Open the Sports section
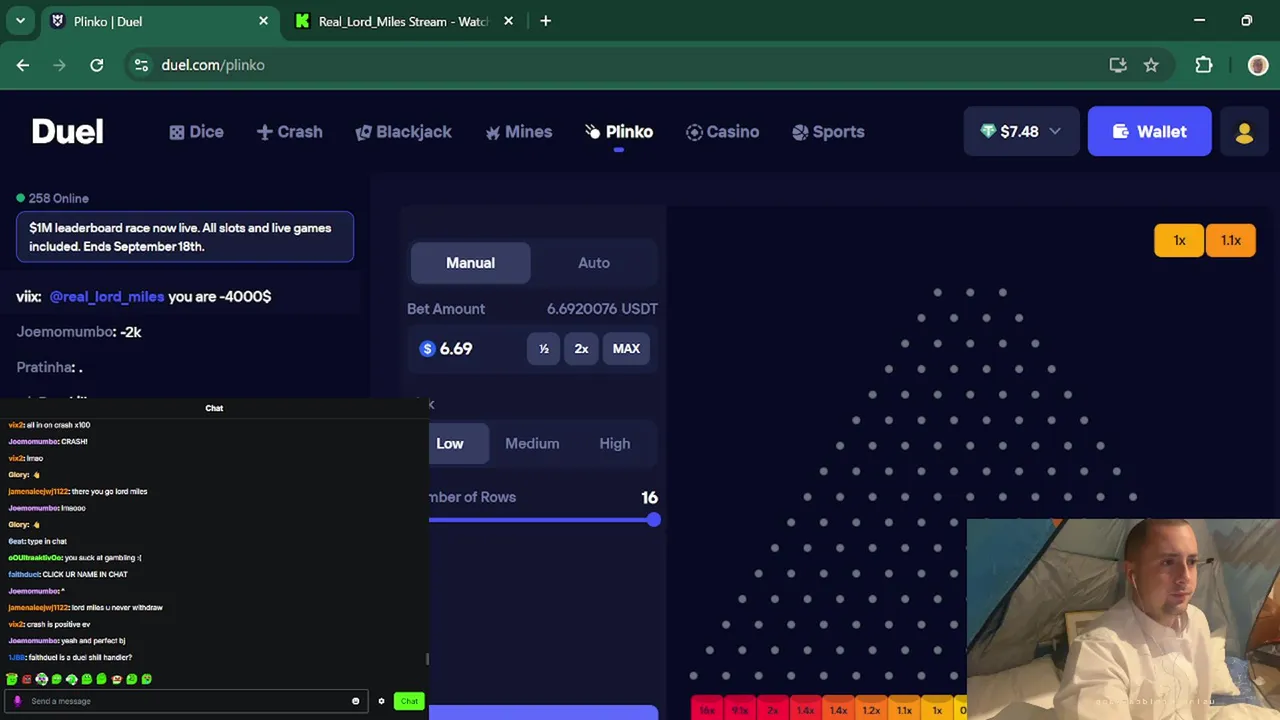The width and height of the screenshot is (1280, 720). click(828, 132)
